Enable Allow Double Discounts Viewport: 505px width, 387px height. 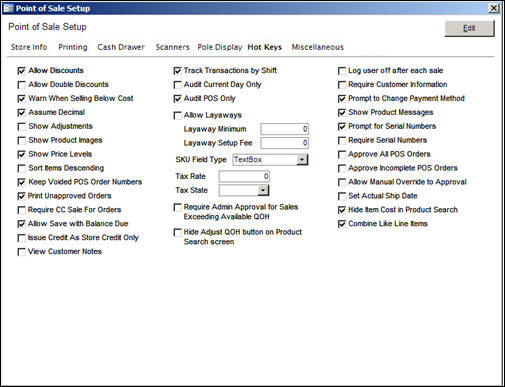22,85
